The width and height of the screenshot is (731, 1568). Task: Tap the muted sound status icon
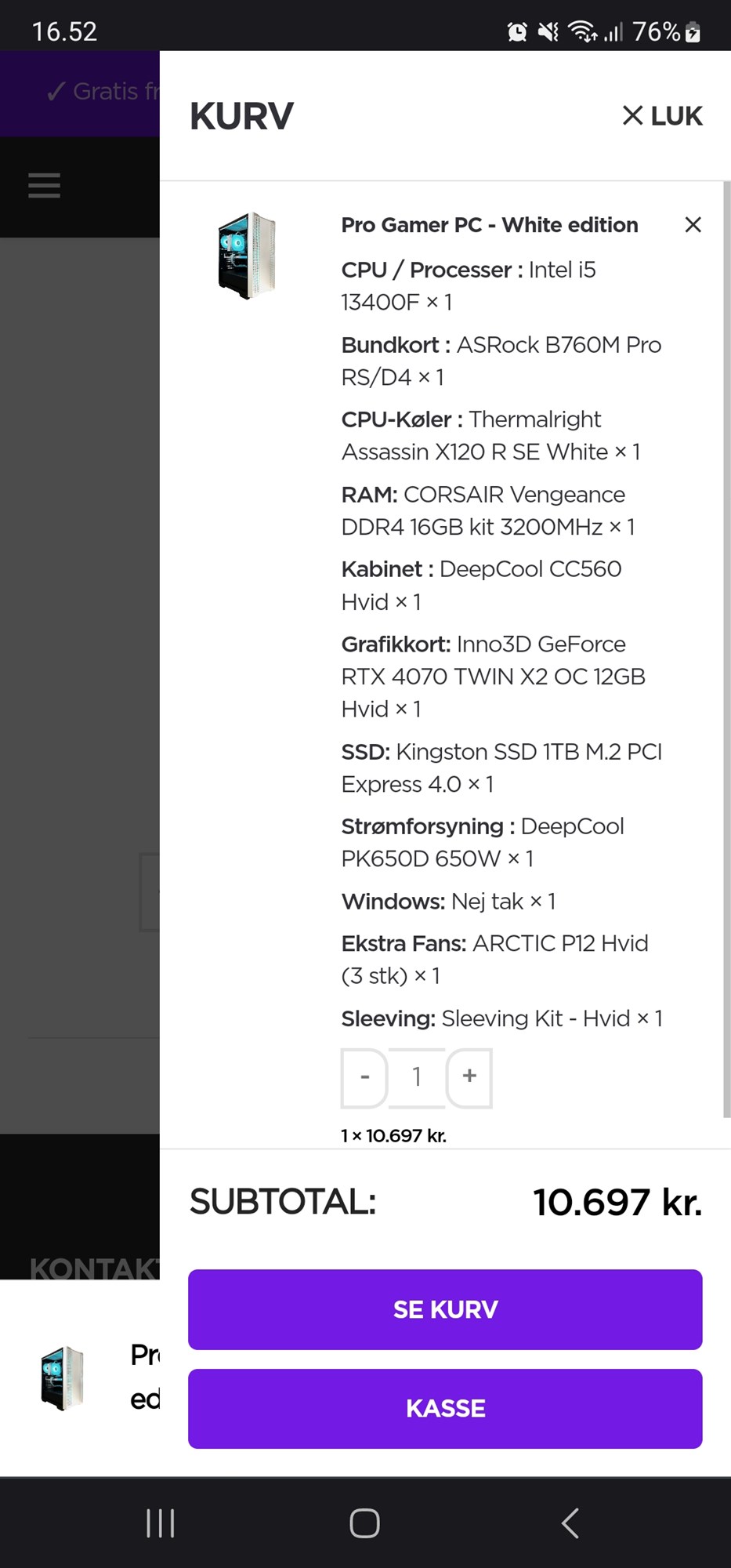[548, 32]
